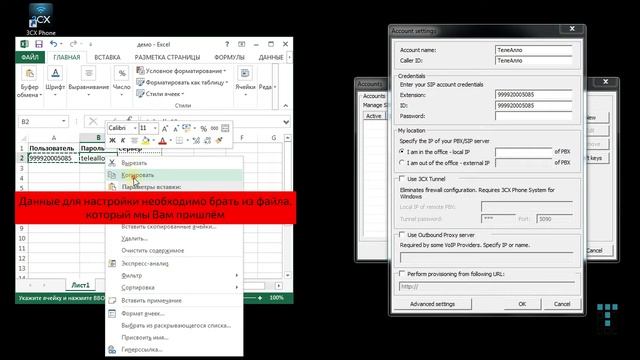Image resolution: width=640 pixels, height=360 pixels.
Task: Open the borders dropdown arrow on the mini toolbar
Action: pyautogui.click(x=187, y=141)
